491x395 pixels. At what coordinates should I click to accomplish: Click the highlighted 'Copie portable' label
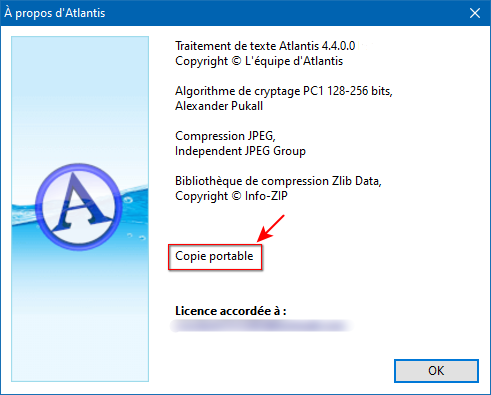[215, 256]
